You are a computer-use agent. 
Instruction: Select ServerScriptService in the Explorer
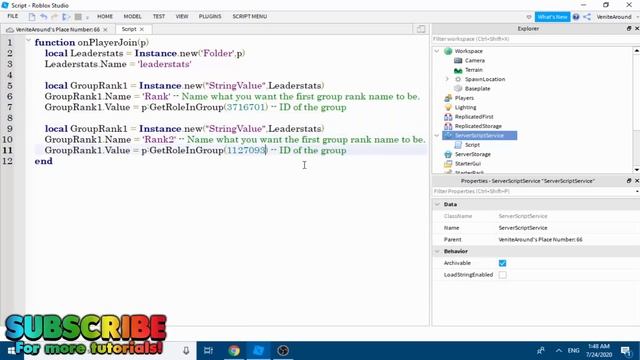tap(480, 136)
